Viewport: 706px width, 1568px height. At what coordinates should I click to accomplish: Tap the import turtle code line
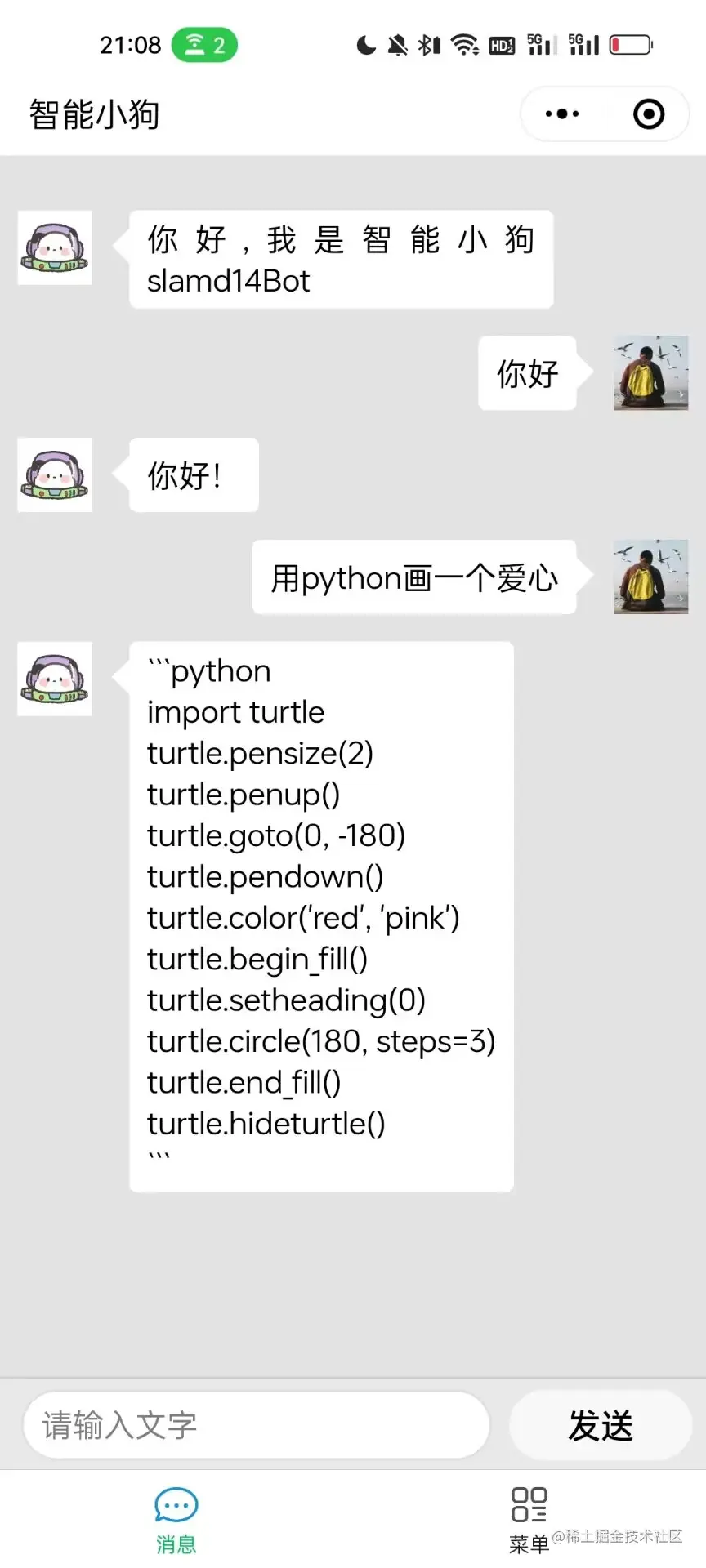[x=236, y=712]
